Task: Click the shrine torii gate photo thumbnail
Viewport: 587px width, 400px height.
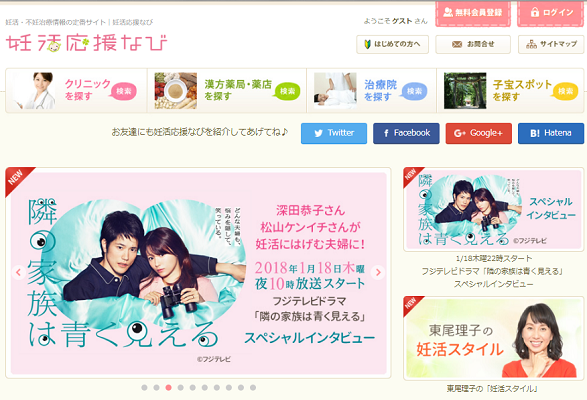Action: coord(465,91)
